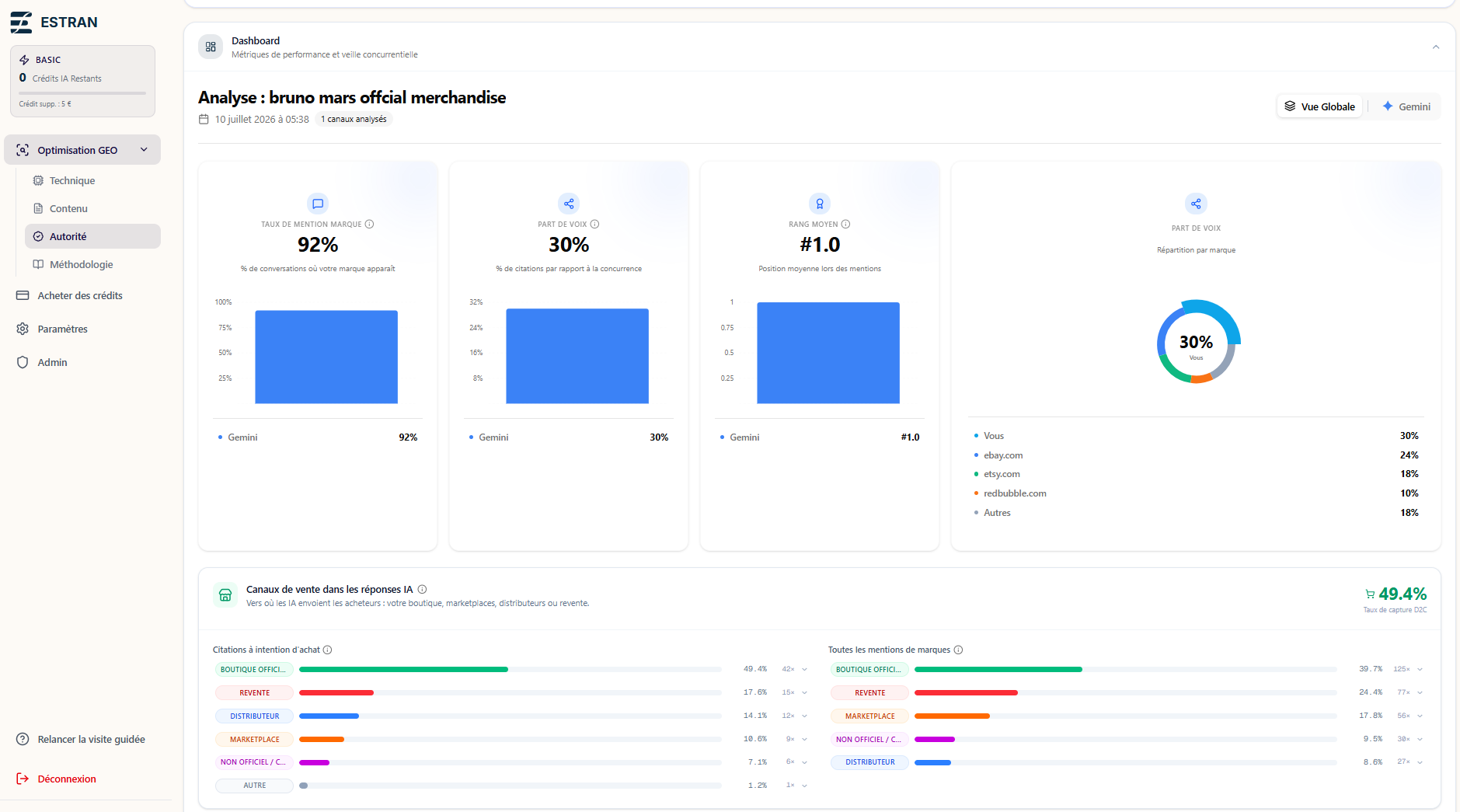Expand Marketplace row with 10.6%
Image resolution: width=1460 pixels, height=812 pixels.
coord(804,739)
